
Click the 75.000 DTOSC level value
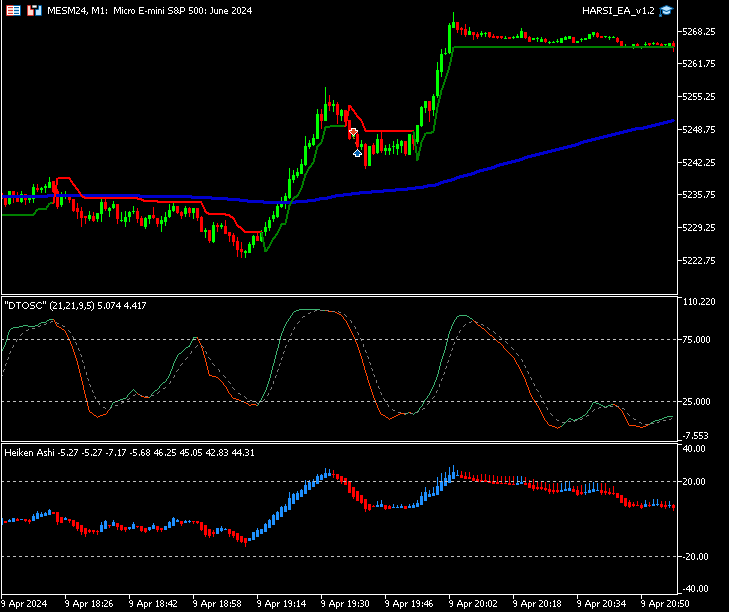(x=696, y=339)
